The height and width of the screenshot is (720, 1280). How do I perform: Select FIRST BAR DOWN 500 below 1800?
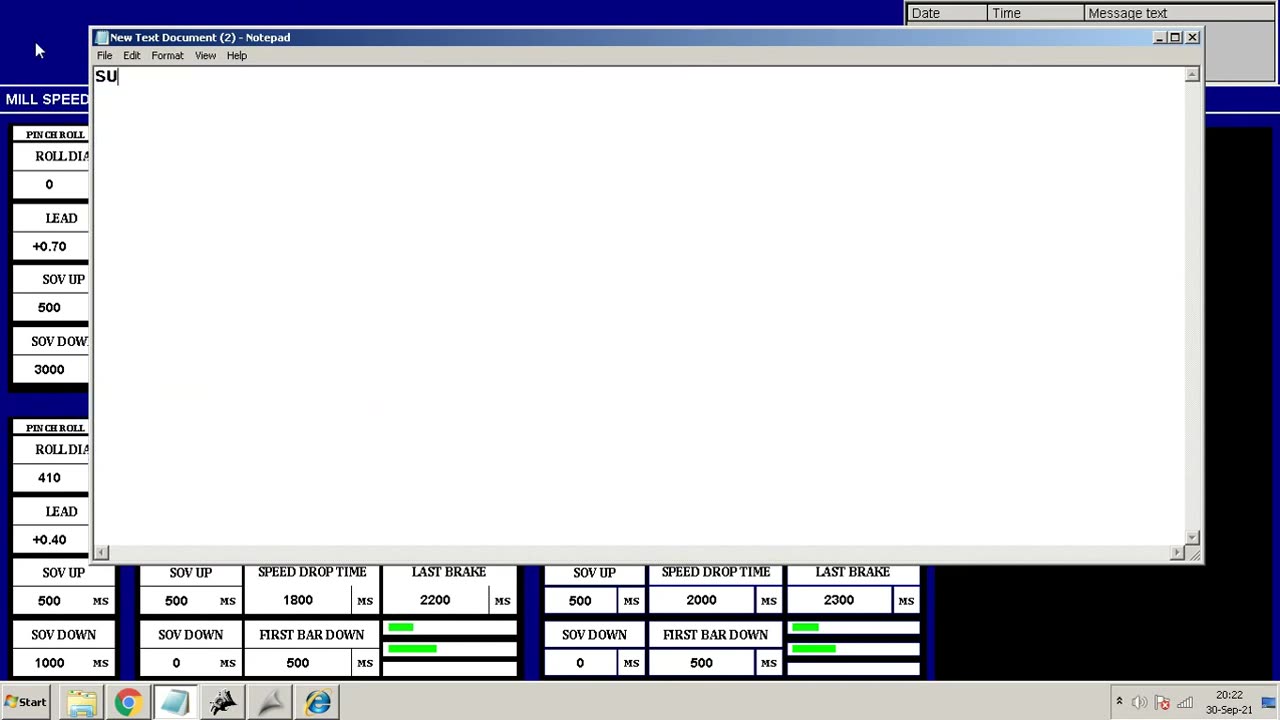click(298, 663)
